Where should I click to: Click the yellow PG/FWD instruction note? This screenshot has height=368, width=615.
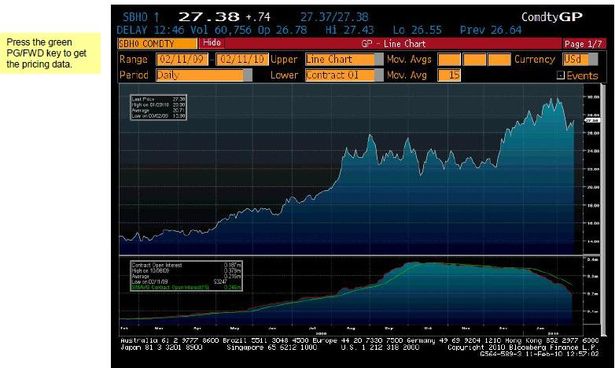click(x=50, y=53)
